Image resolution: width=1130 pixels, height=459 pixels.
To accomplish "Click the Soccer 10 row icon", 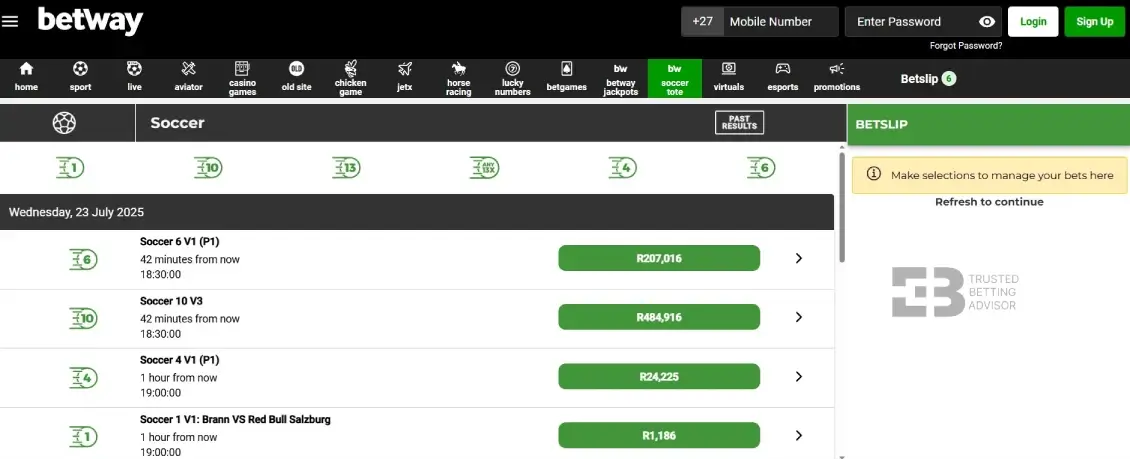I will [x=84, y=318].
